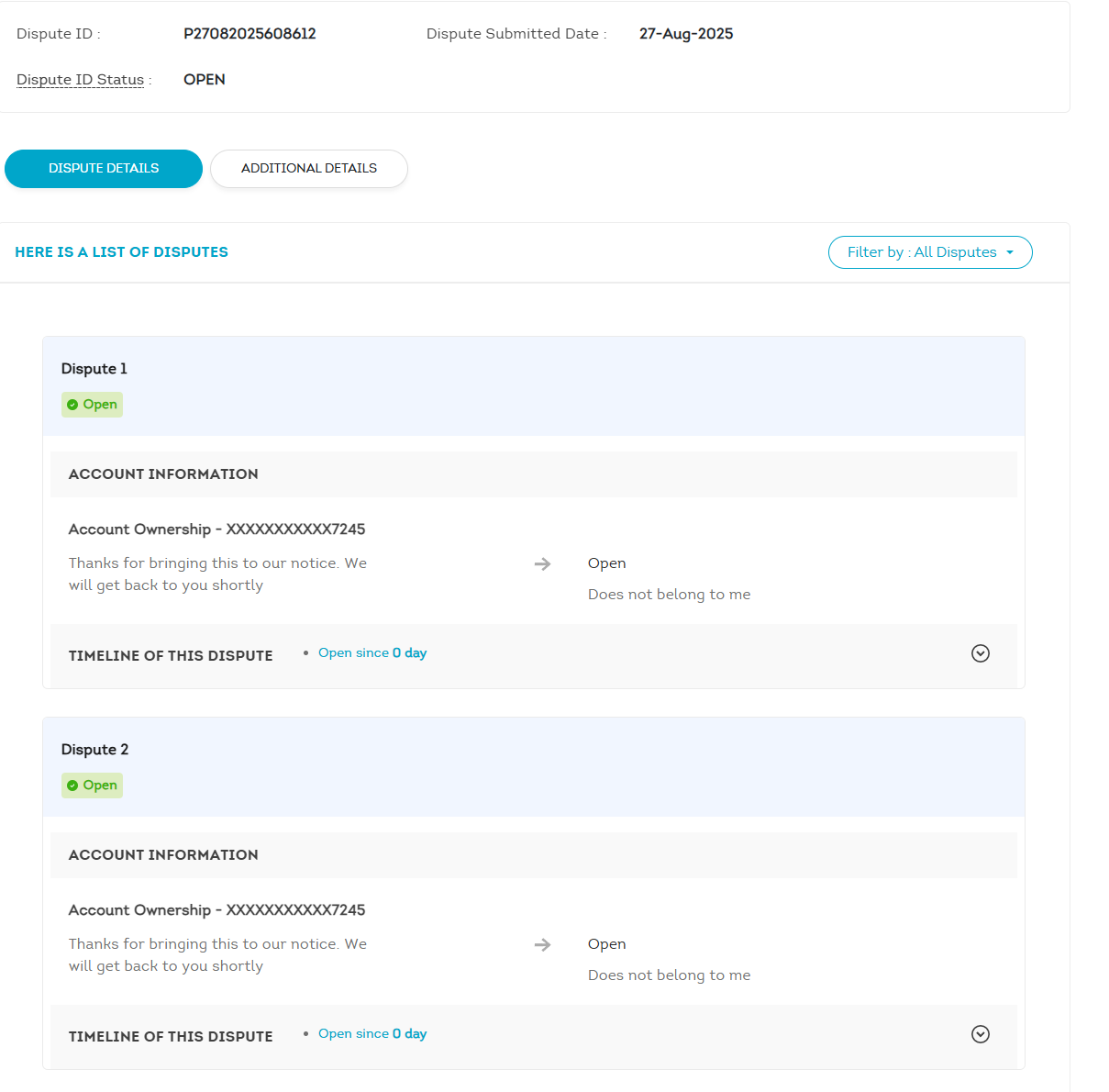The image size is (1109, 1092).
Task: Click the Dispute 1 Open status badge
Action: pos(93,405)
